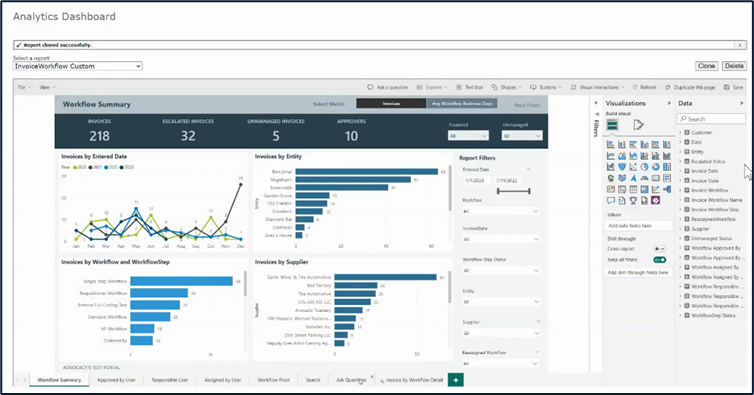
Task: Click the Clone button
Action: click(706, 66)
